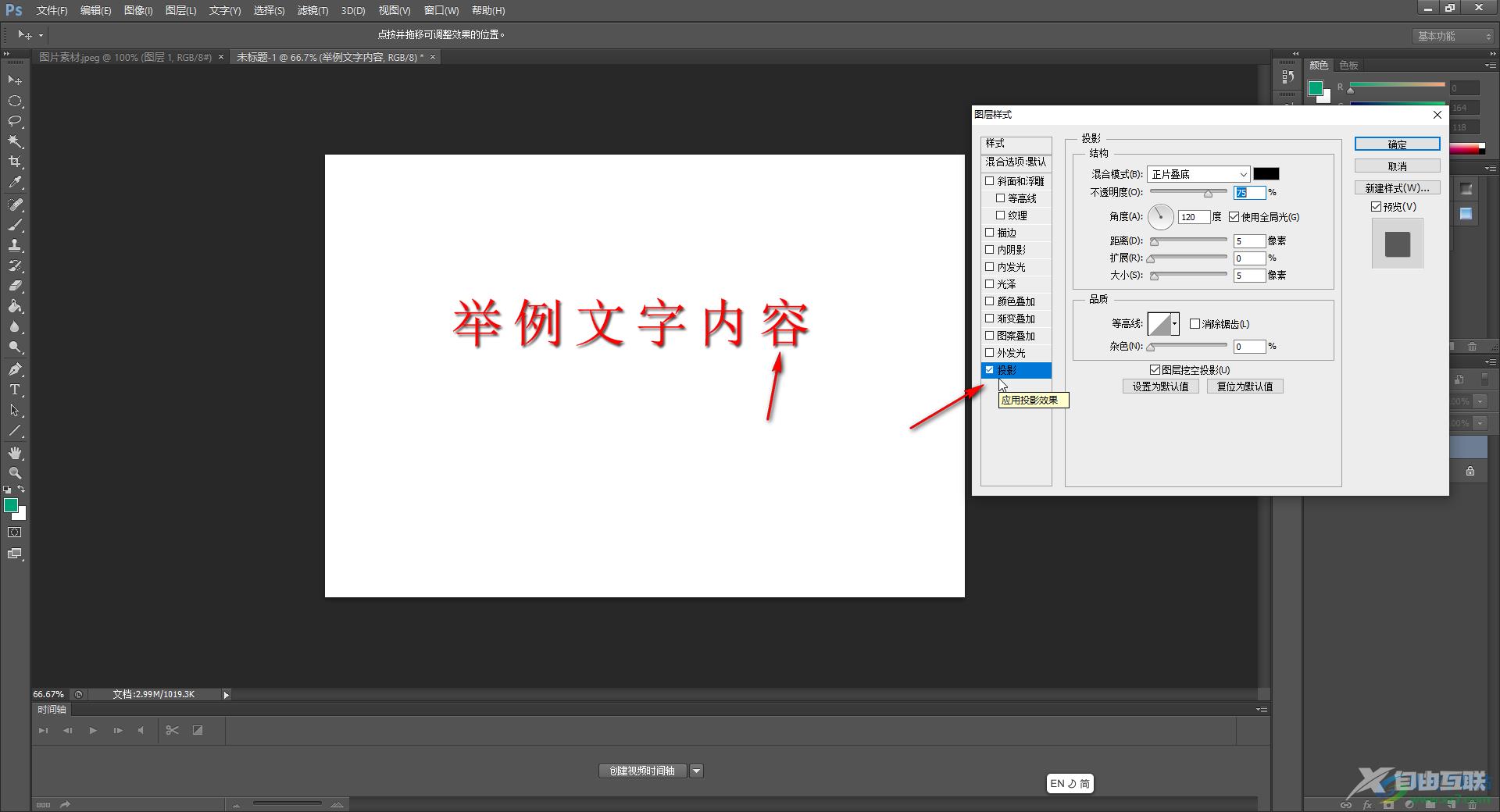Select the Horizontal Type tool

click(x=15, y=390)
